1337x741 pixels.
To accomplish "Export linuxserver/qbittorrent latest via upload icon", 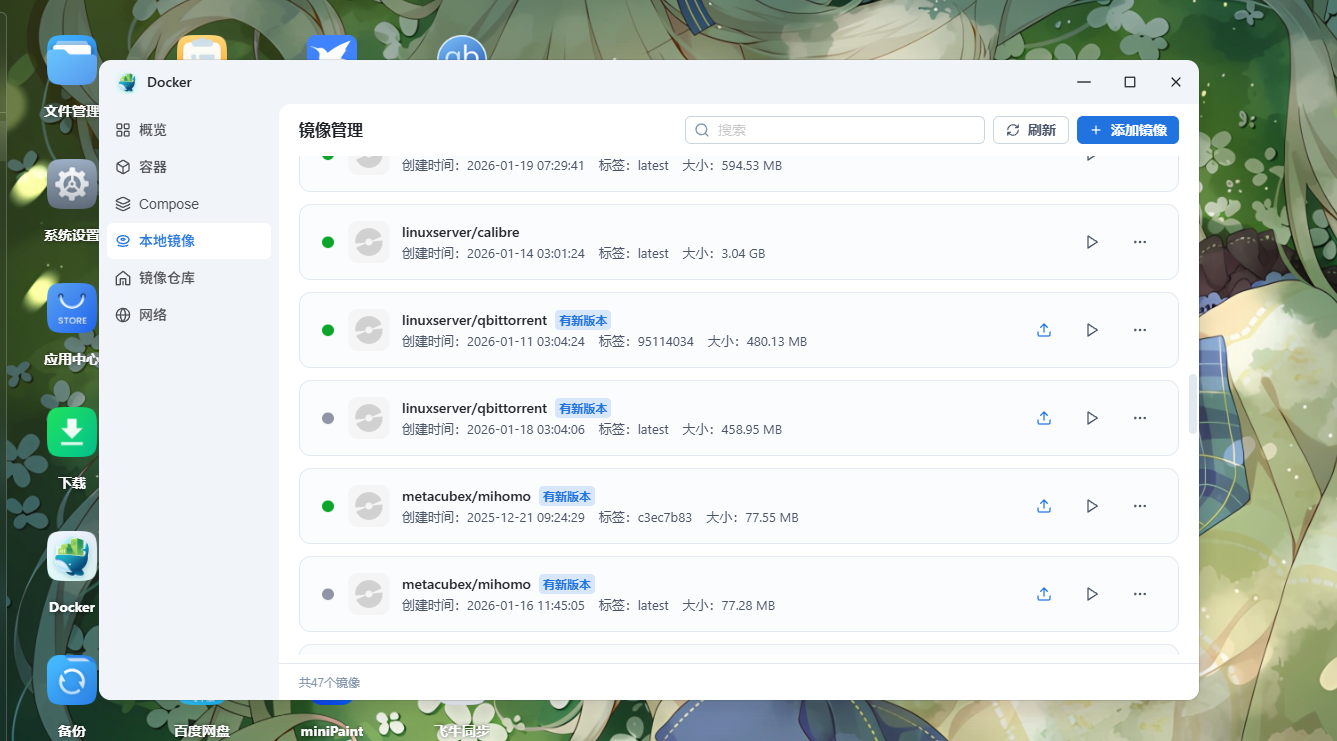I will point(1043,417).
